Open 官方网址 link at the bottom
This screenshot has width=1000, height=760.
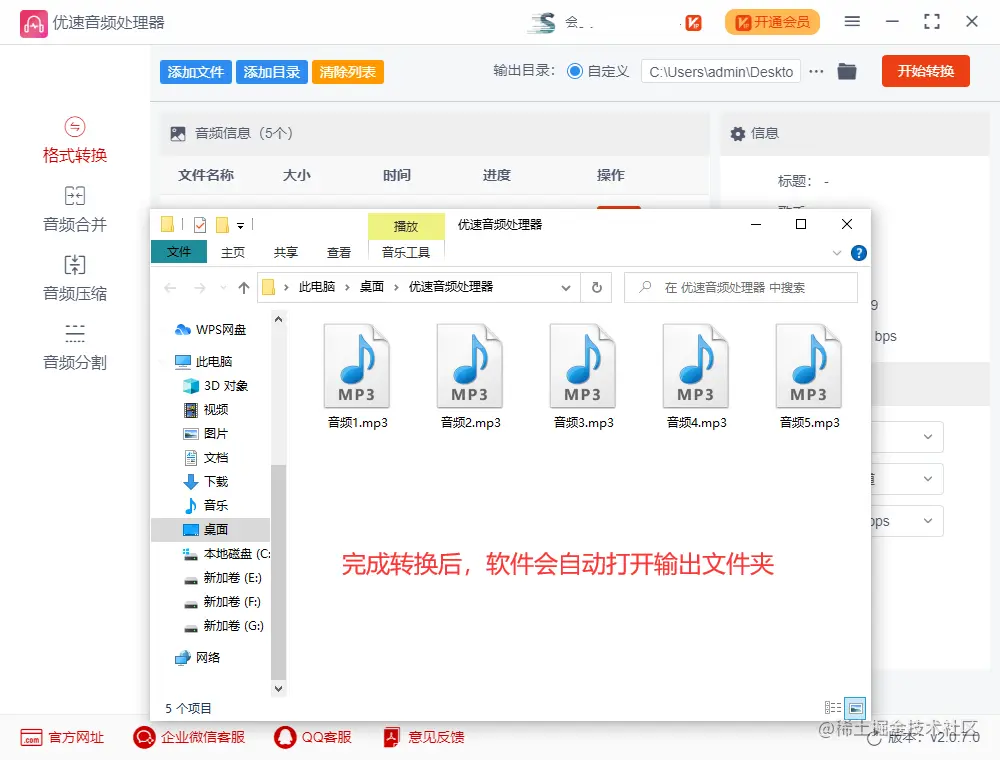[x=62, y=737]
